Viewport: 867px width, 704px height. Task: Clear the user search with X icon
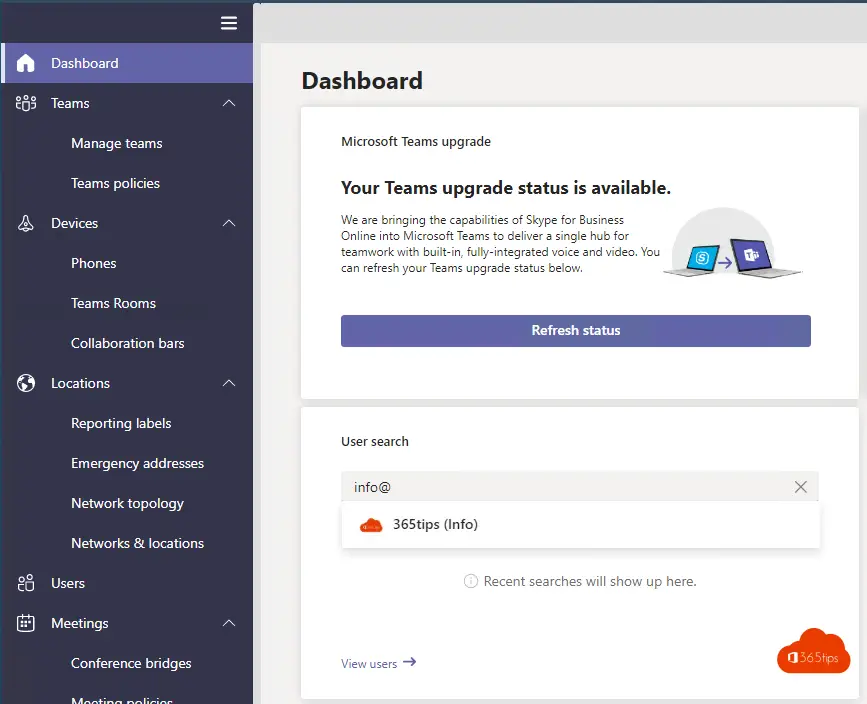[800, 487]
